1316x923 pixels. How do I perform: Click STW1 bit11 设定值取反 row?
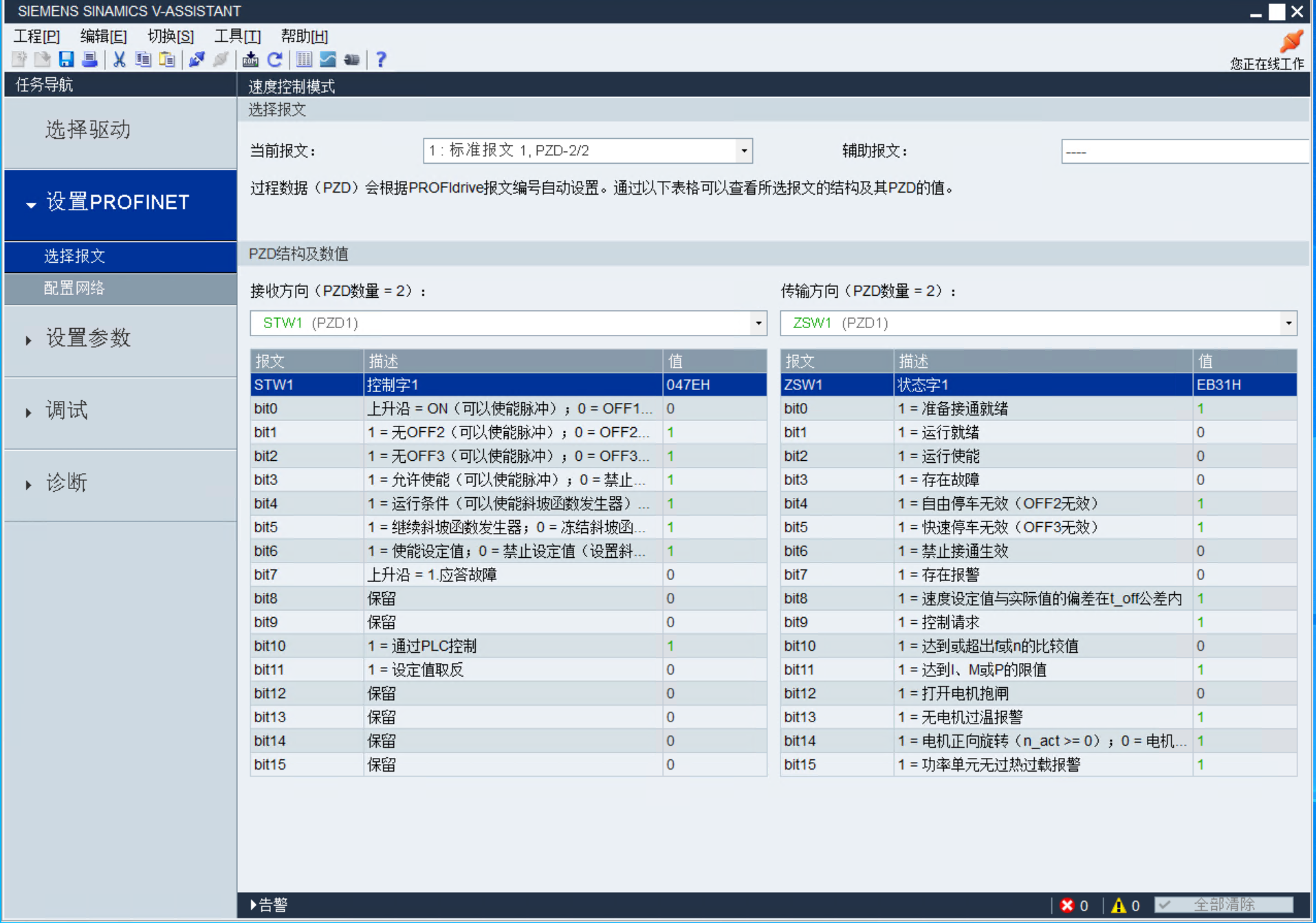coord(508,669)
